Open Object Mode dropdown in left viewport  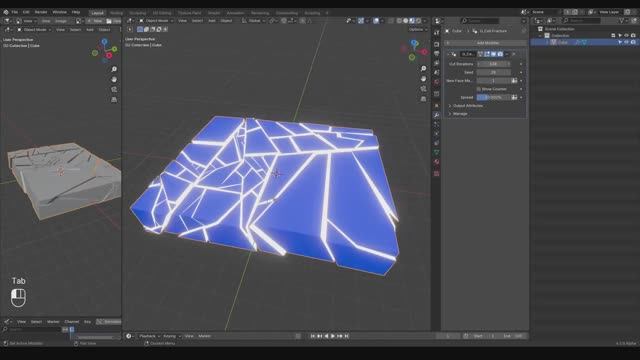pos(34,29)
